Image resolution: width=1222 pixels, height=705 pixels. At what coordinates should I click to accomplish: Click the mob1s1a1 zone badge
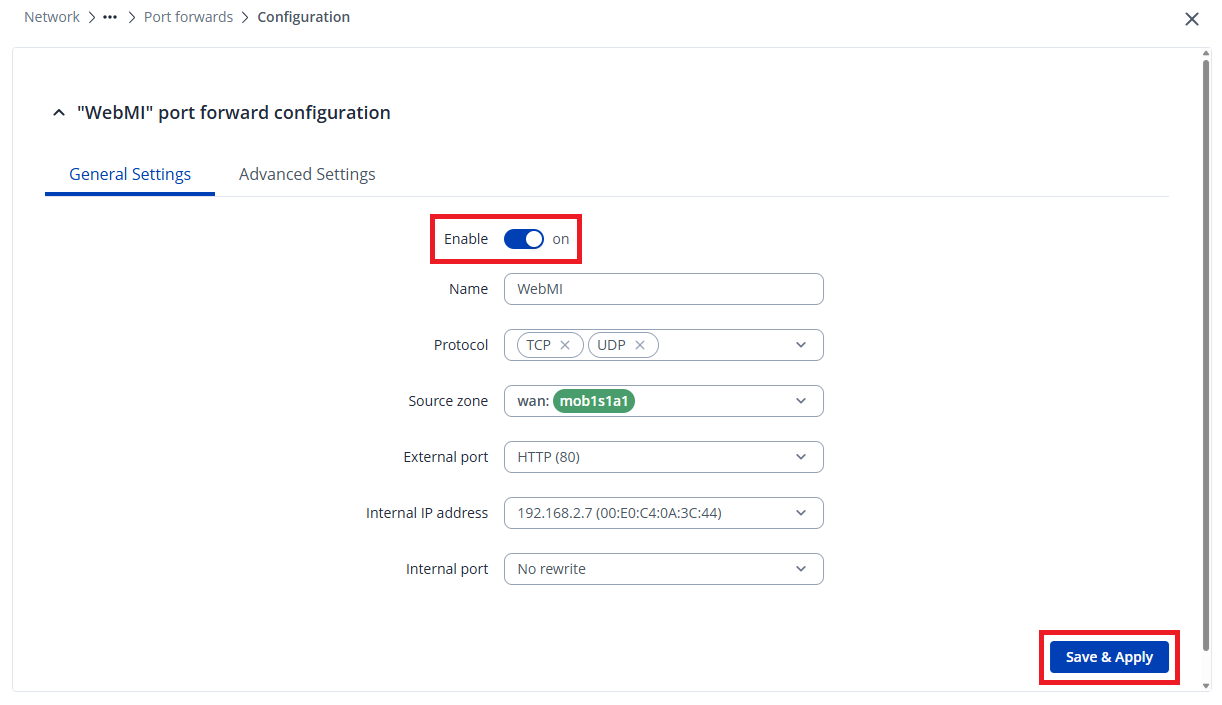coord(597,401)
